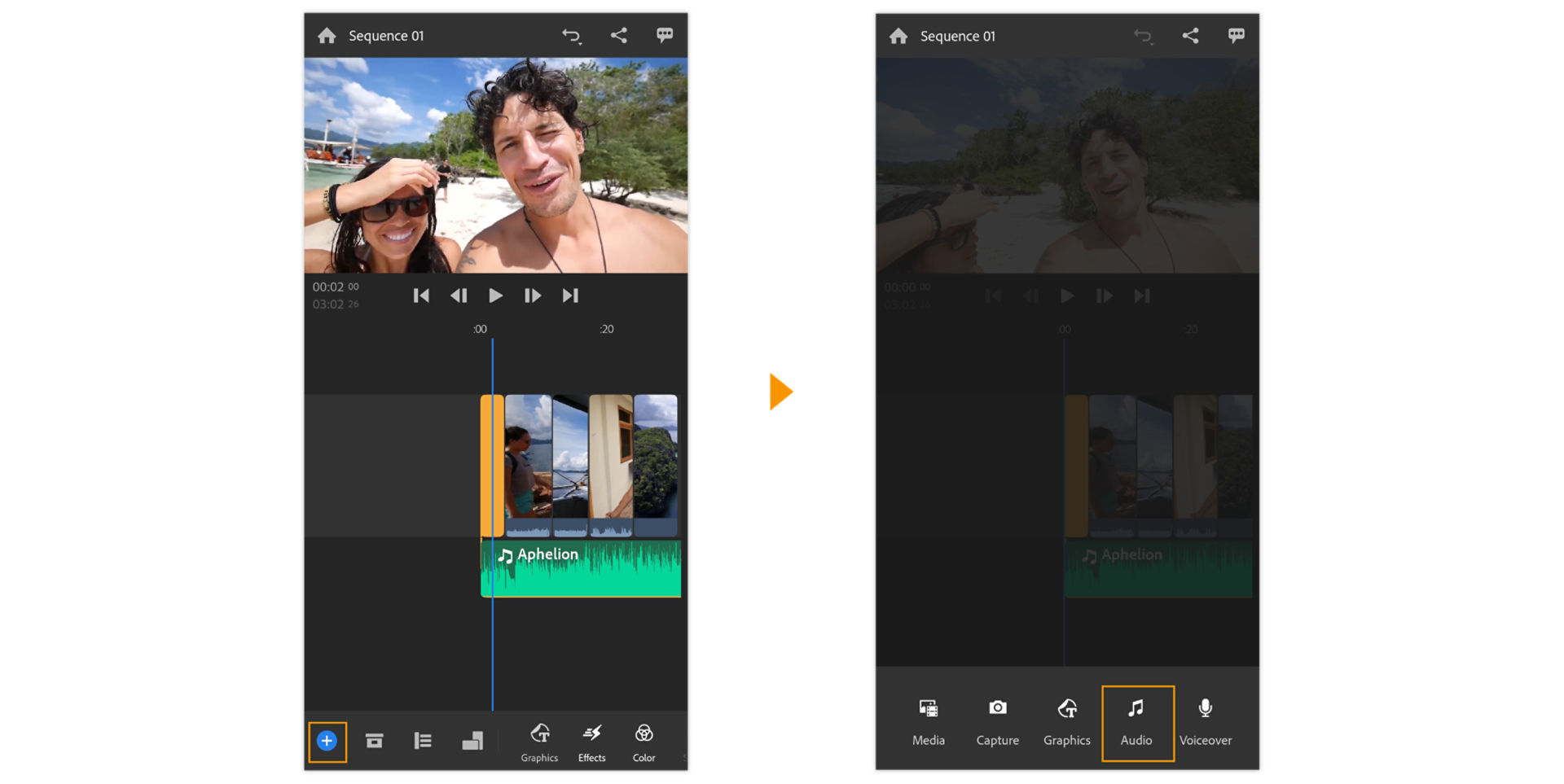Open the share icon on the right screen

(x=1191, y=35)
